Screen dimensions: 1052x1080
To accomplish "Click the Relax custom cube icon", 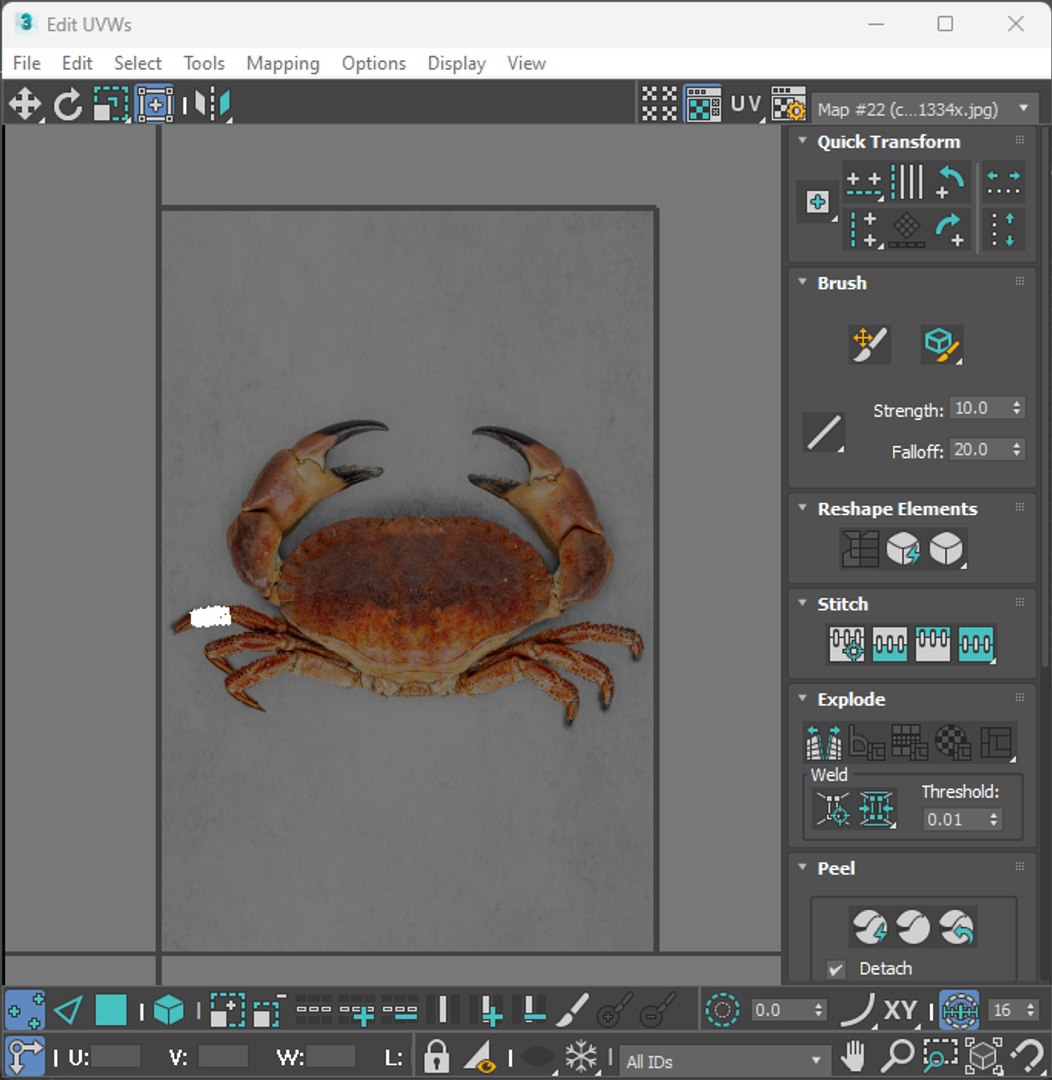I will [x=947, y=548].
